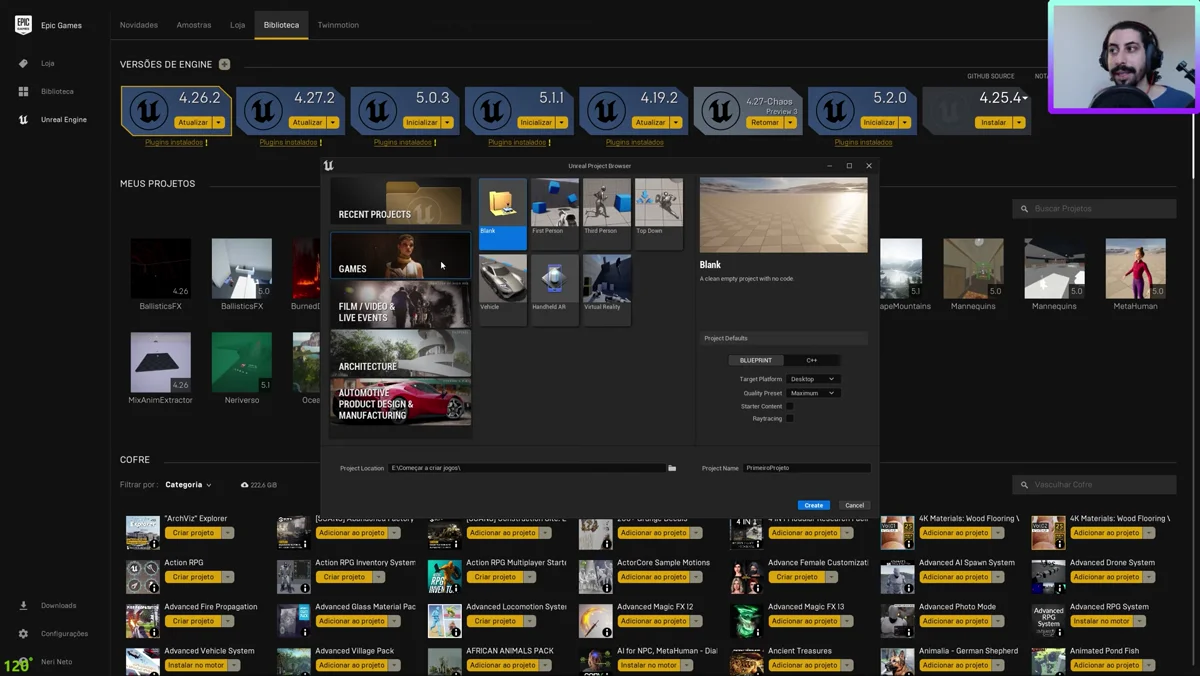Switch to the Novidades tab

coord(139,25)
